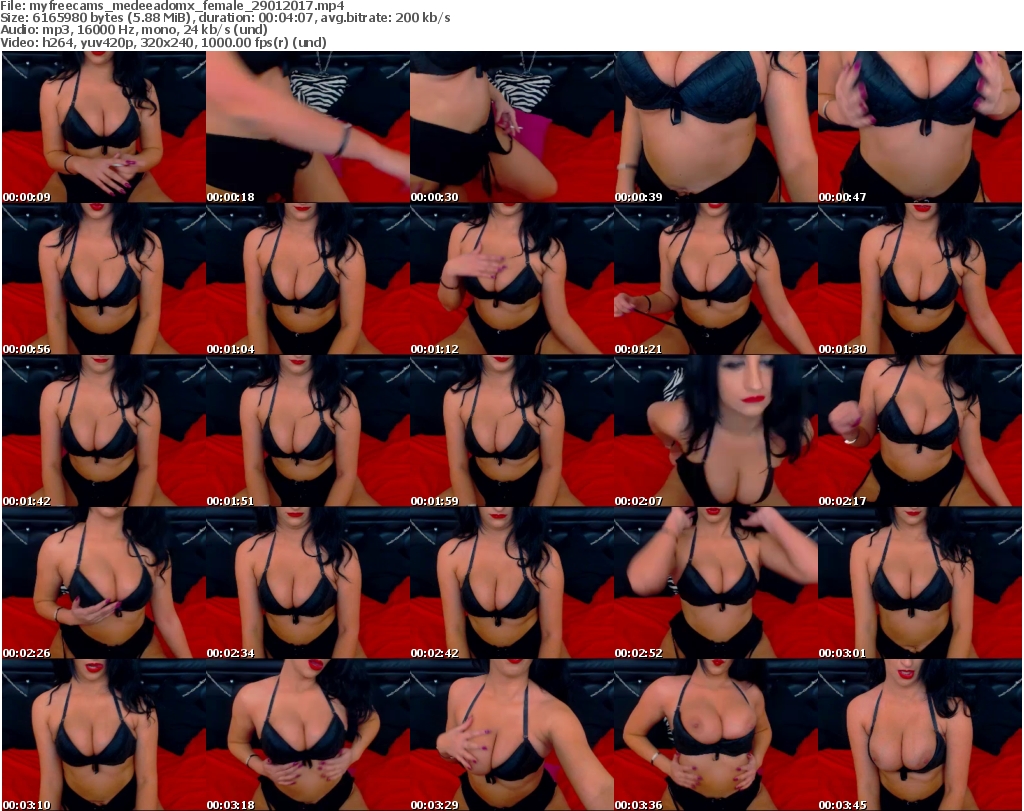This screenshot has width=1024, height=811.
Task: Open the frame stamped 00:03:45
Action: 920,735
